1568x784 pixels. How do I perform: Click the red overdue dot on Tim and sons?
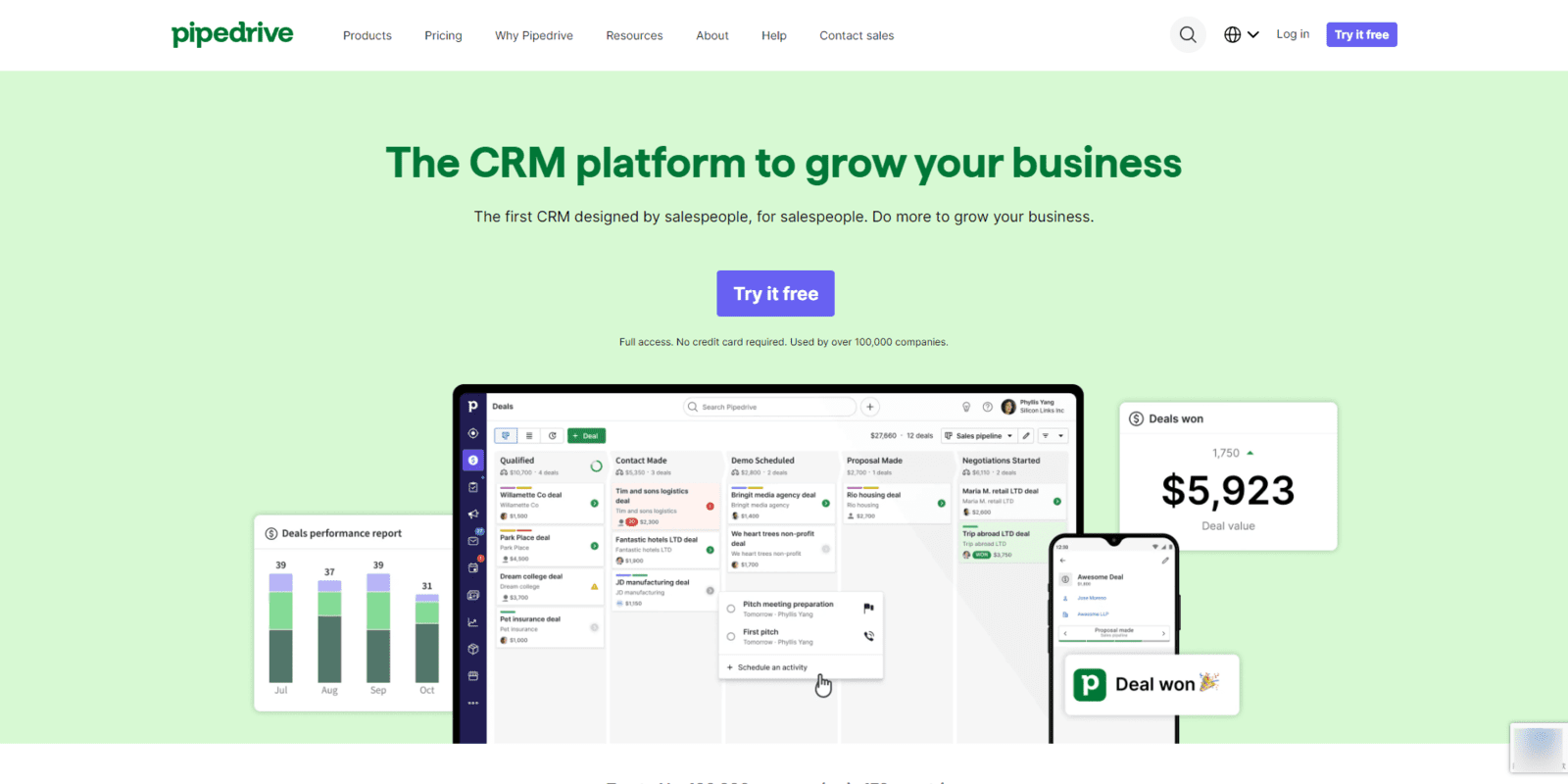(x=710, y=507)
